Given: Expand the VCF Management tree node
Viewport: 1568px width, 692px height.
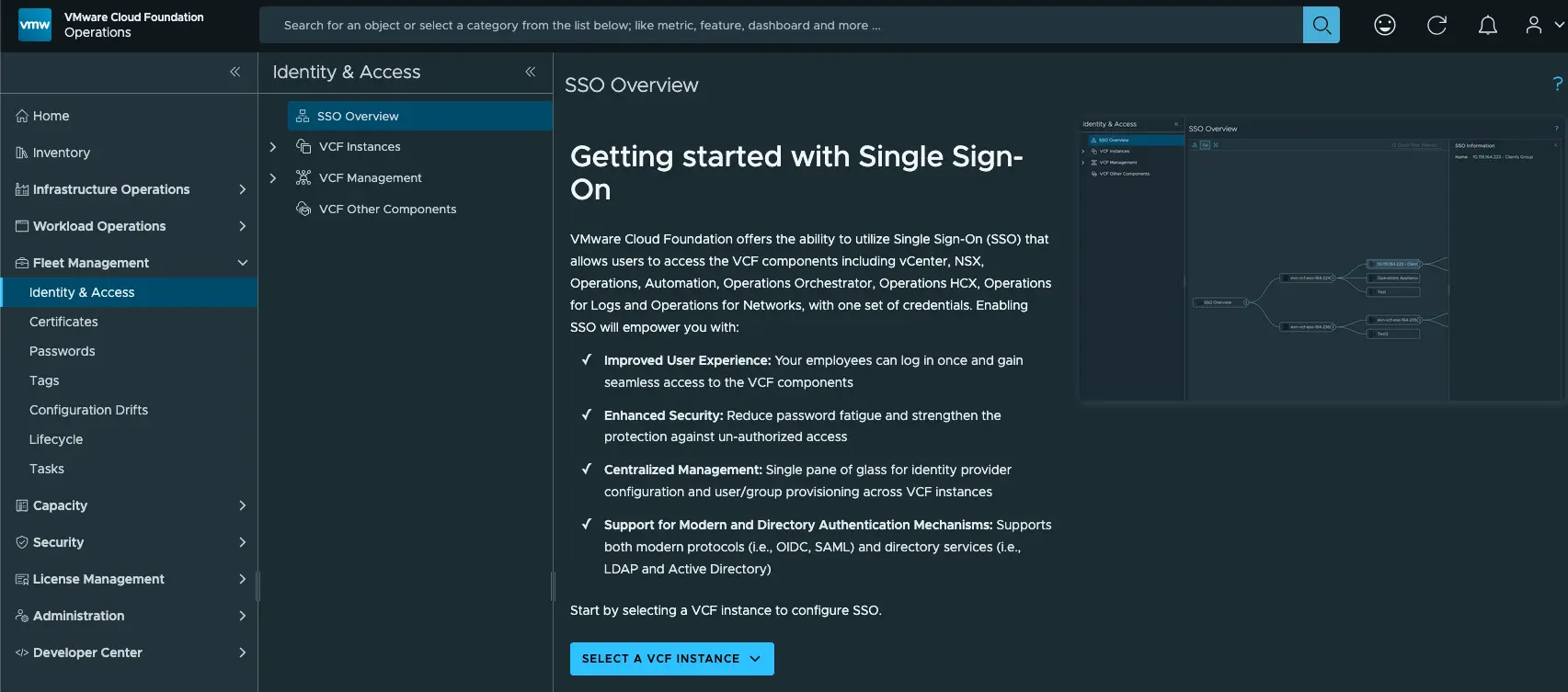Looking at the screenshot, I should click(273, 178).
